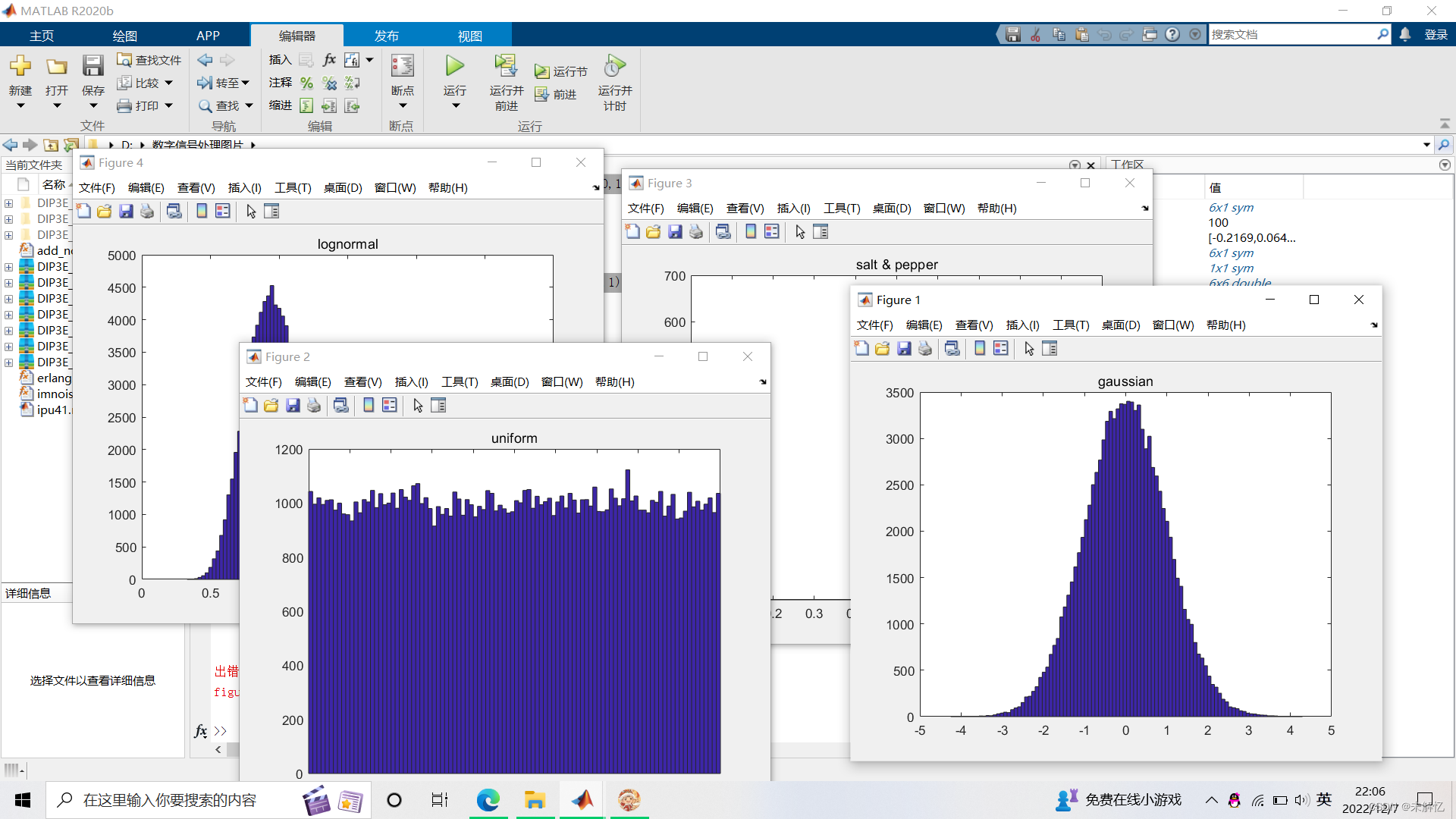Click the save icon in Figure 1 toolbar

click(x=904, y=349)
